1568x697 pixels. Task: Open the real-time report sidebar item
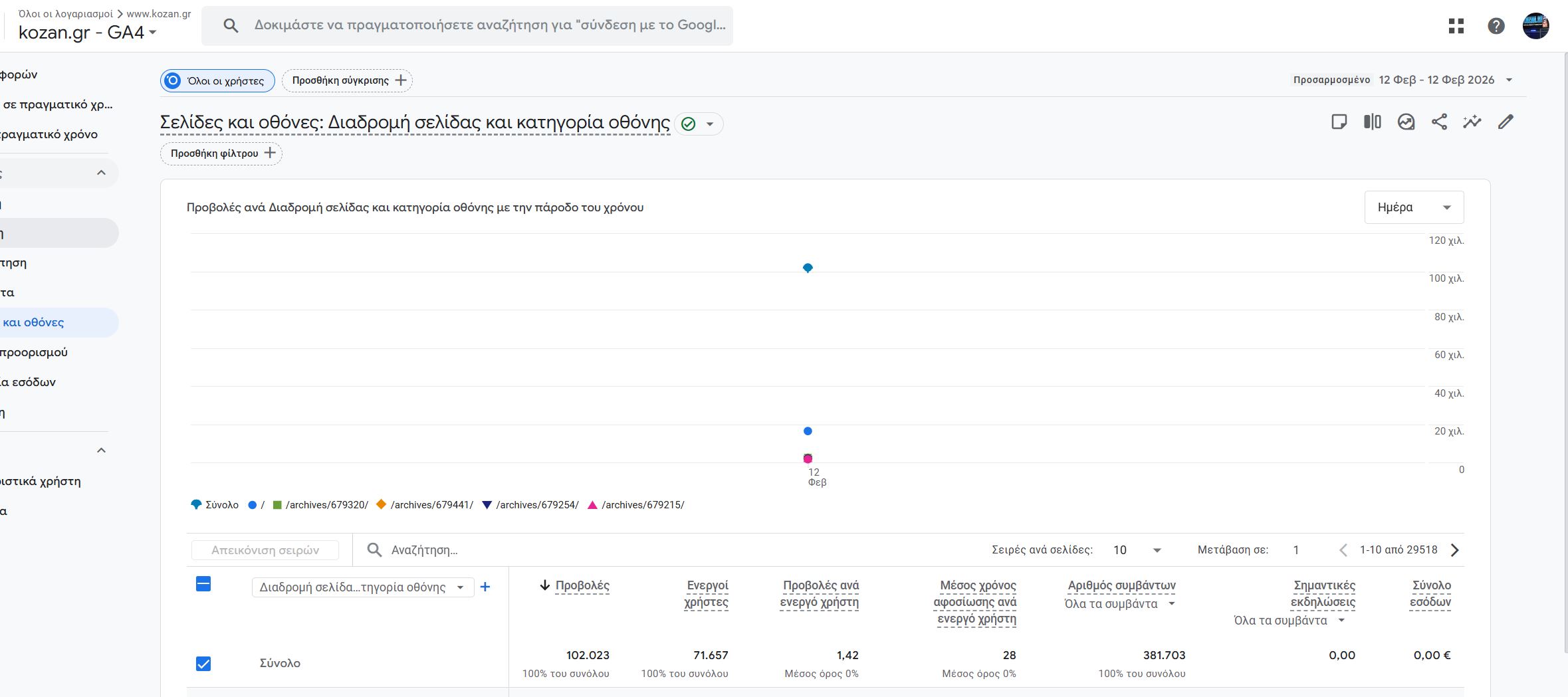49,134
